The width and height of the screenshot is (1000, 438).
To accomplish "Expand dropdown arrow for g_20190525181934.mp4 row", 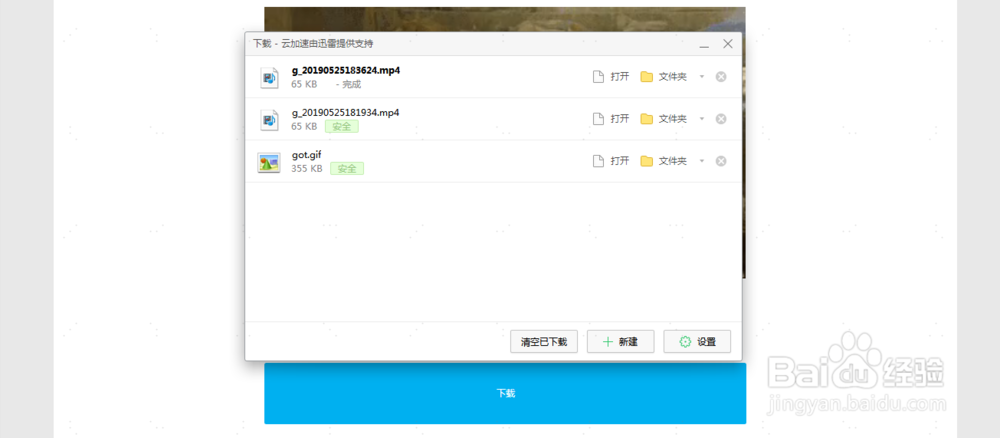I will click(x=702, y=119).
